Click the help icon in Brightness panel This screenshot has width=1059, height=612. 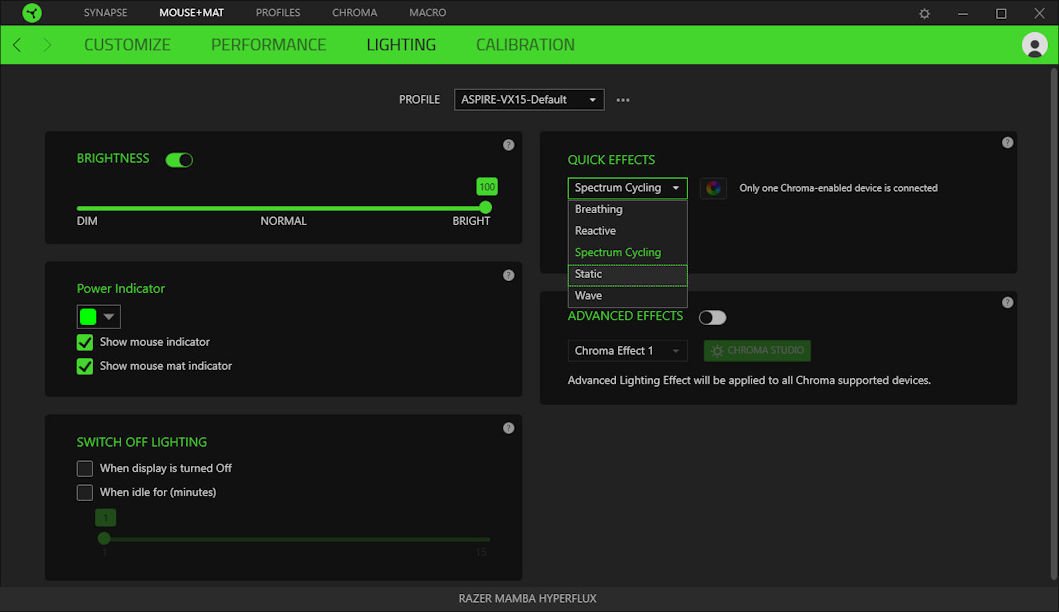[x=509, y=145]
